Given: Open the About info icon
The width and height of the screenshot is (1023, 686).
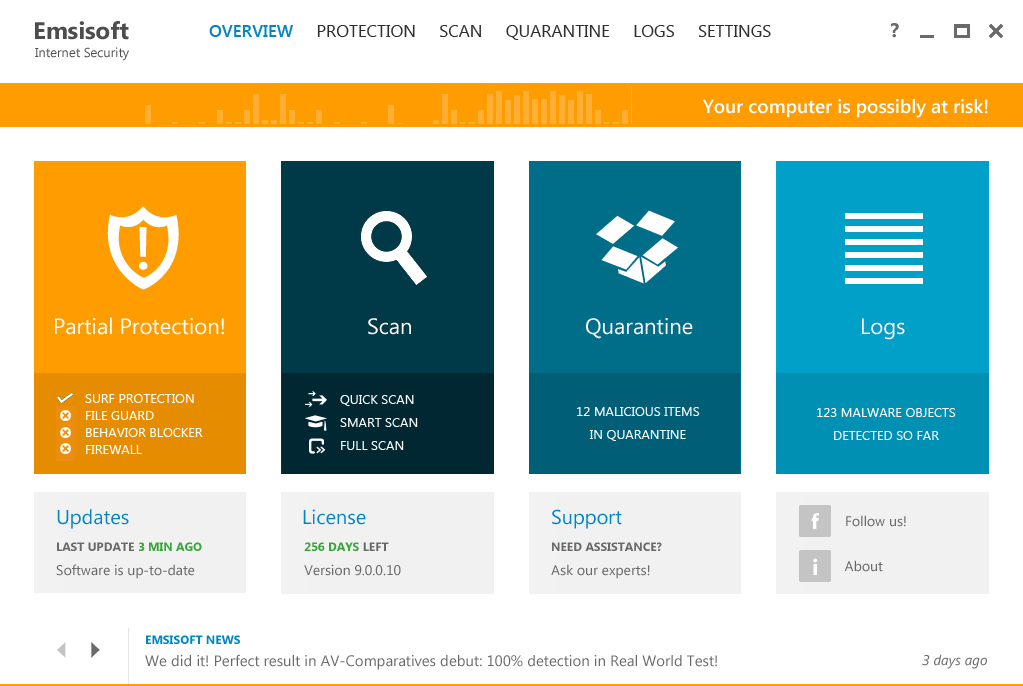Looking at the screenshot, I should click(815, 566).
